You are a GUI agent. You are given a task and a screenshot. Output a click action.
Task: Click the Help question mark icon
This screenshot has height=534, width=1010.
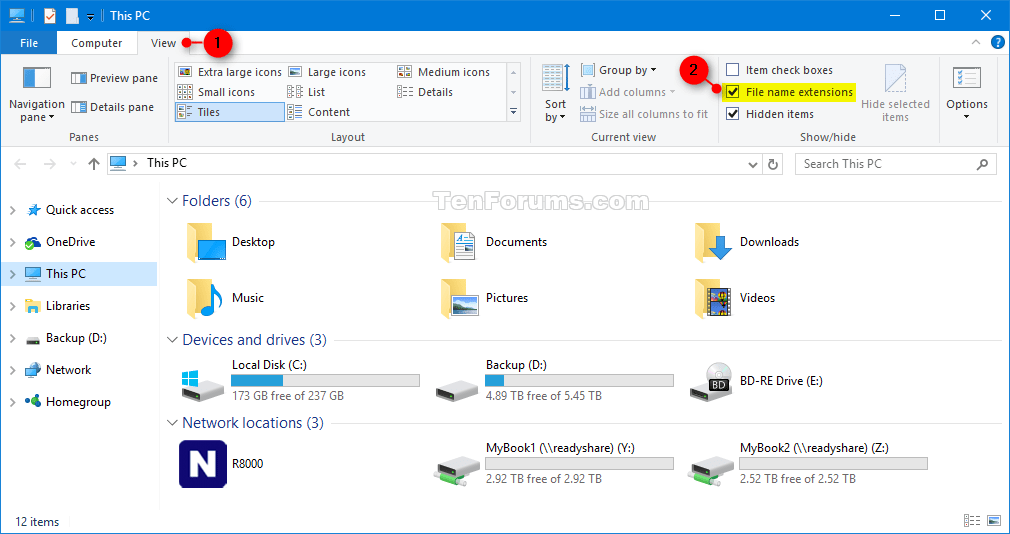(x=997, y=43)
